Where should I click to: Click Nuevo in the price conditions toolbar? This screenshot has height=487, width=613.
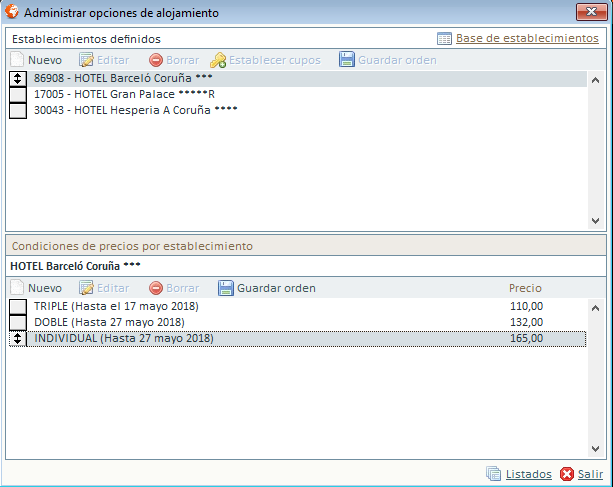click(36, 288)
